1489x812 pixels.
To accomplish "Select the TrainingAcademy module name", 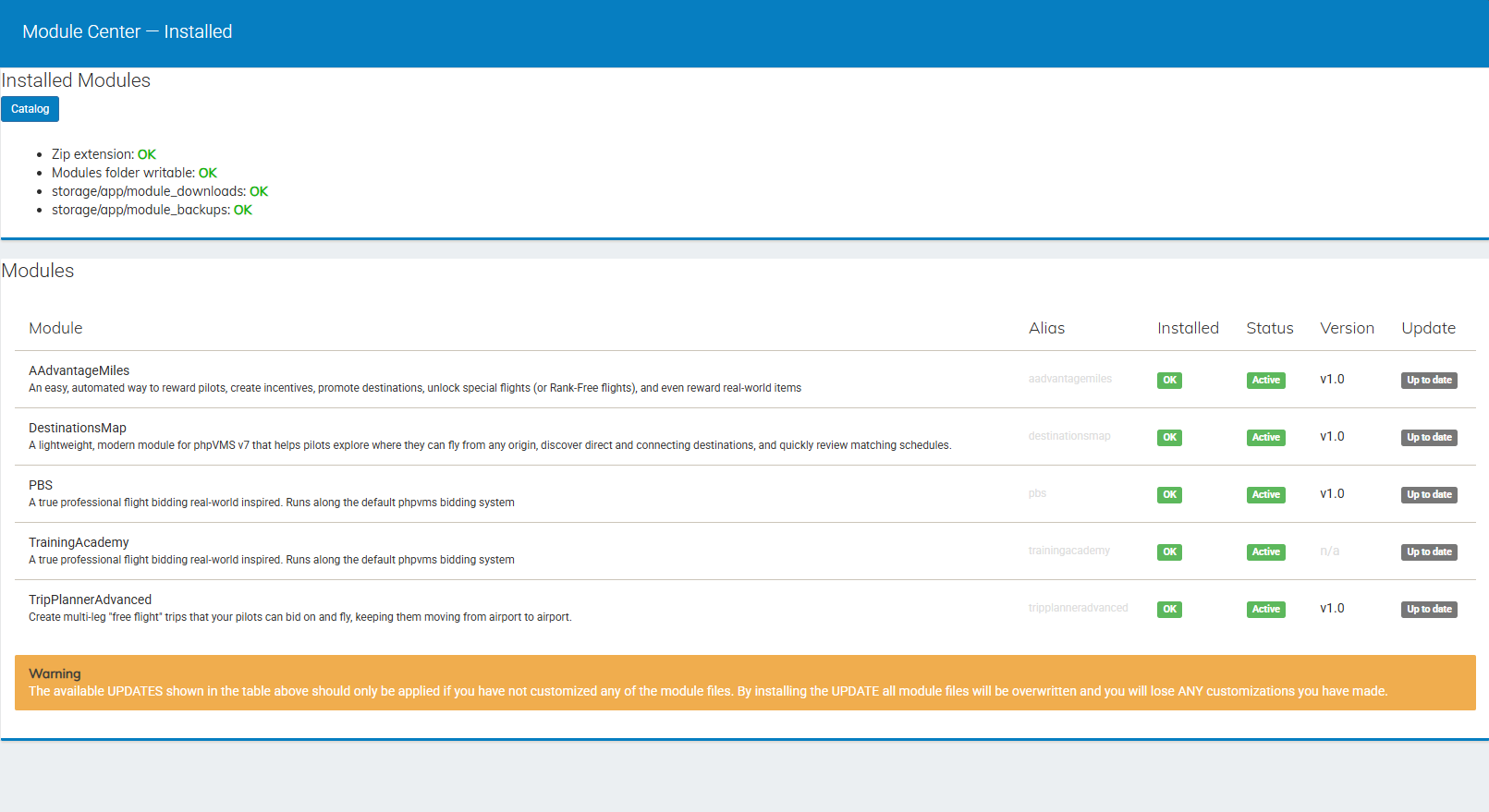I will pyautogui.click(x=79, y=542).
